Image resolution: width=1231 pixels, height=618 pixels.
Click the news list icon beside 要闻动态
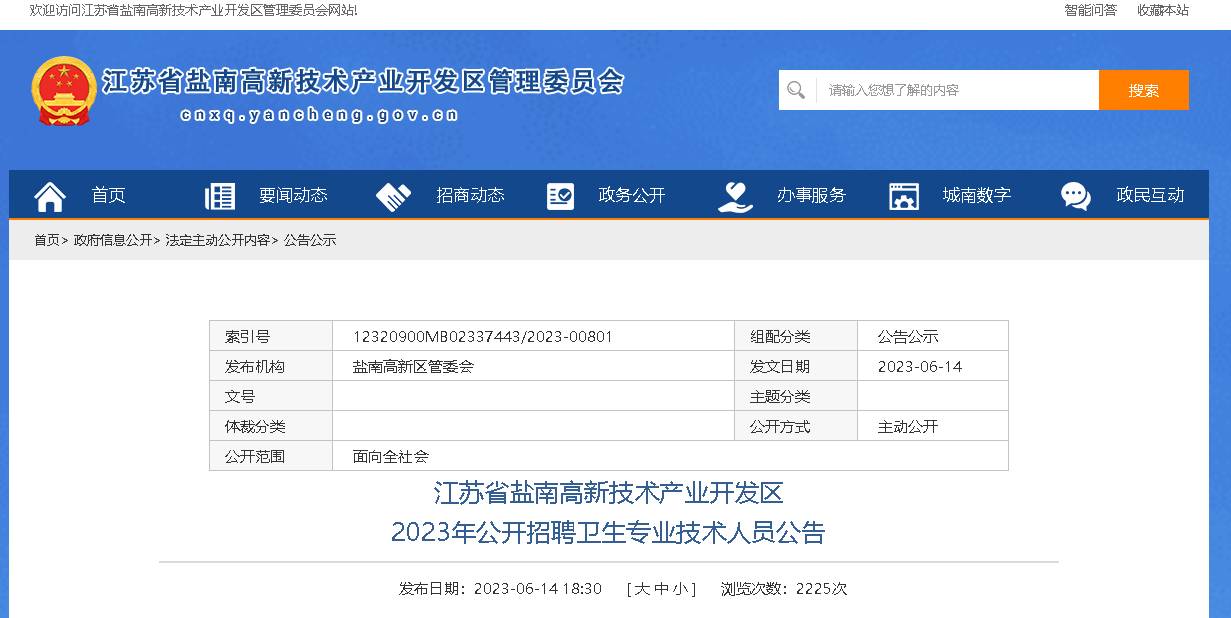coord(220,196)
